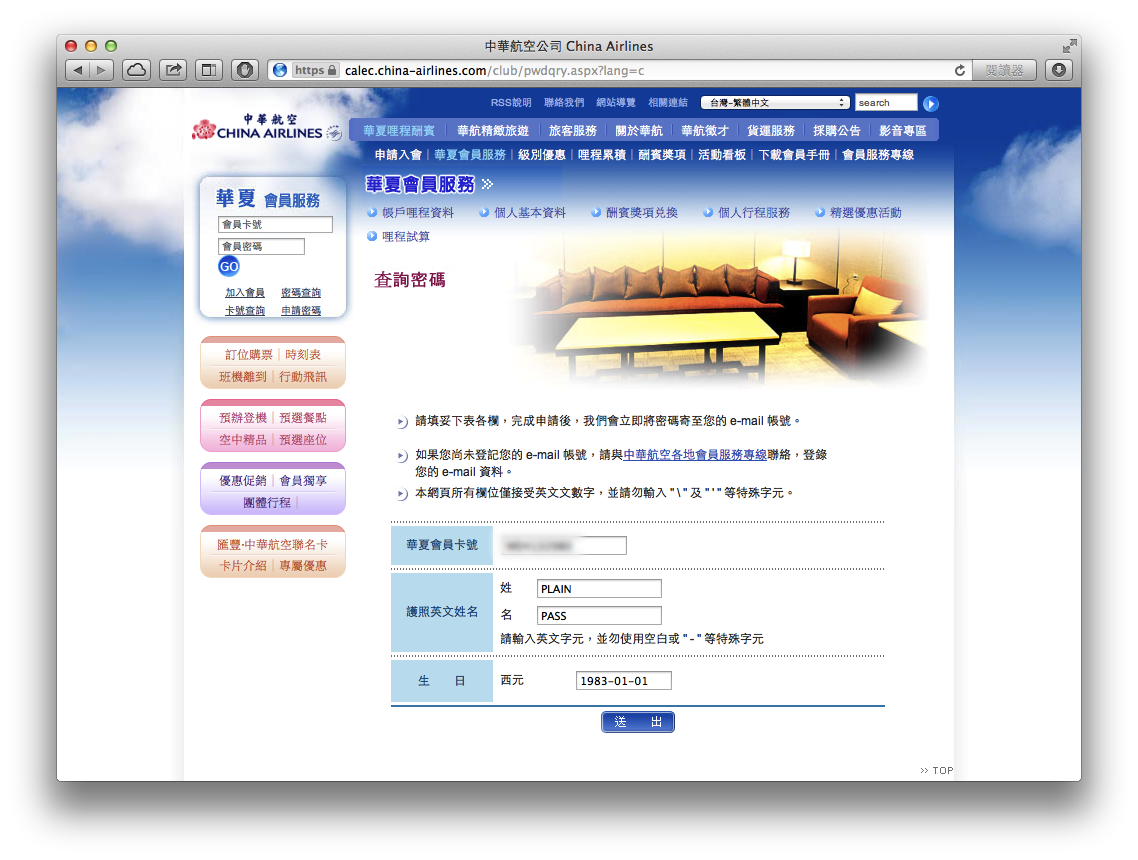Submit the form with 送出 button
This screenshot has width=1138, height=860.
[x=638, y=722]
